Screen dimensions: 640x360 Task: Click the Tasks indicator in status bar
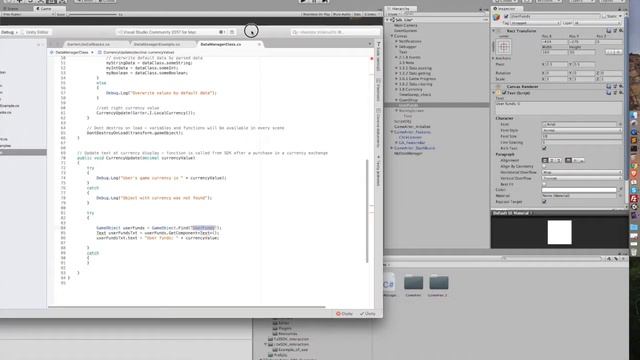[367, 314]
